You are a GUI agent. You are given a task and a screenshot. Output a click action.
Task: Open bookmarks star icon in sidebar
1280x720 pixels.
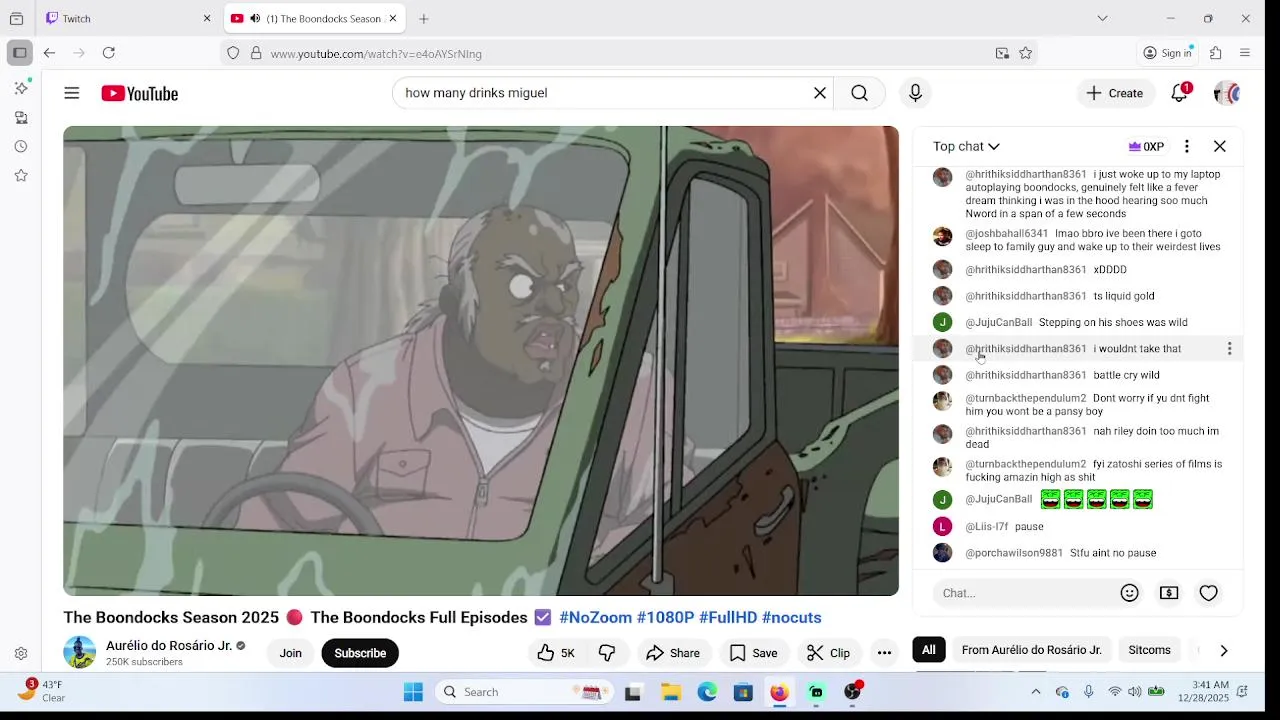(x=21, y=175)
